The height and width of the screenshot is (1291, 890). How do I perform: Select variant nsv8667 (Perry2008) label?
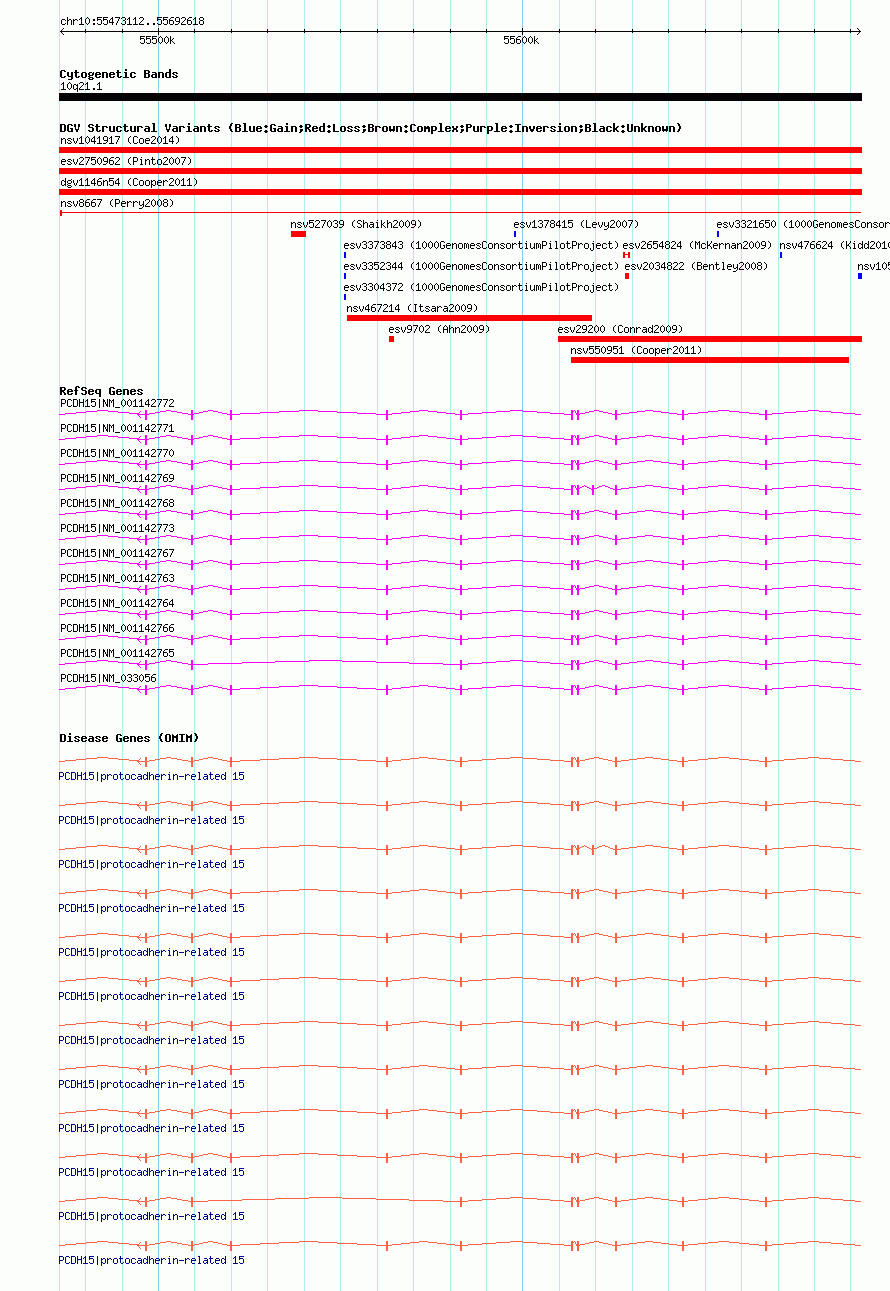tap(117, 203)
